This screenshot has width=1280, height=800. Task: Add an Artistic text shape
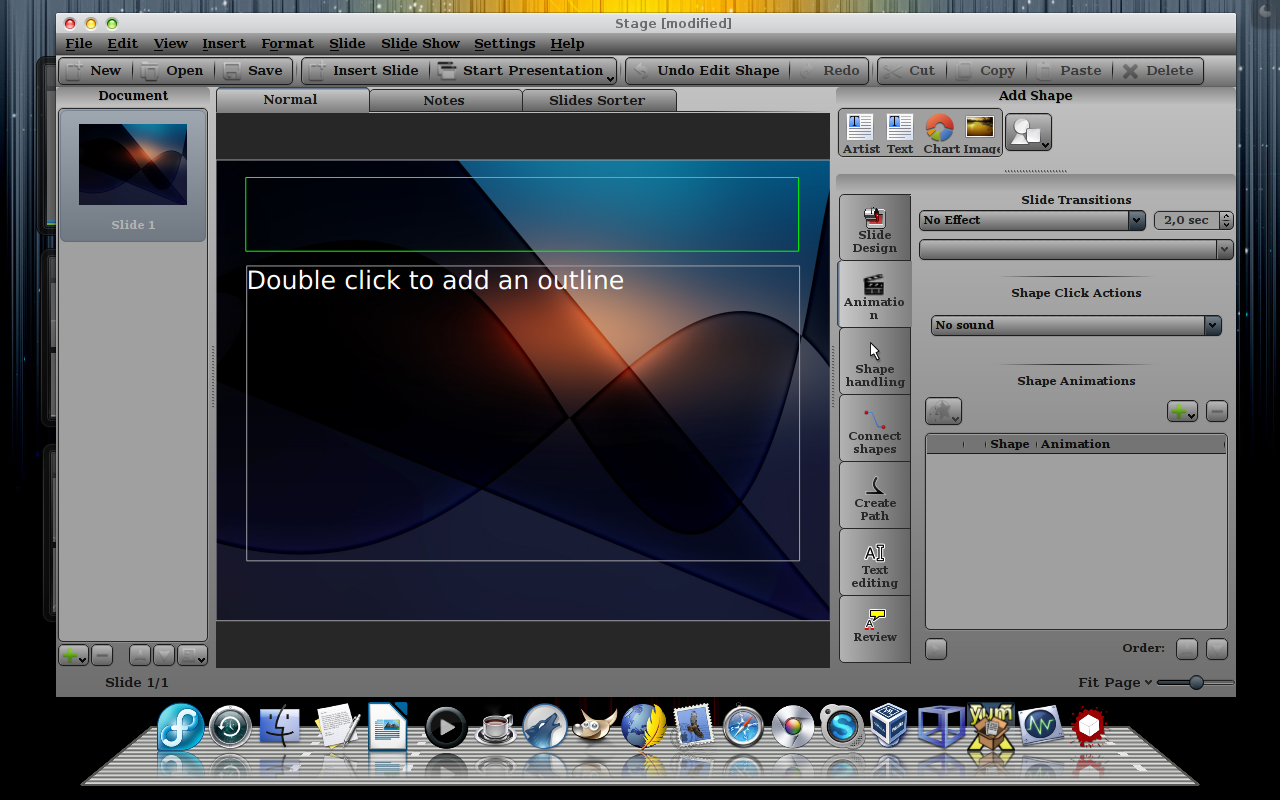point(860,134)
